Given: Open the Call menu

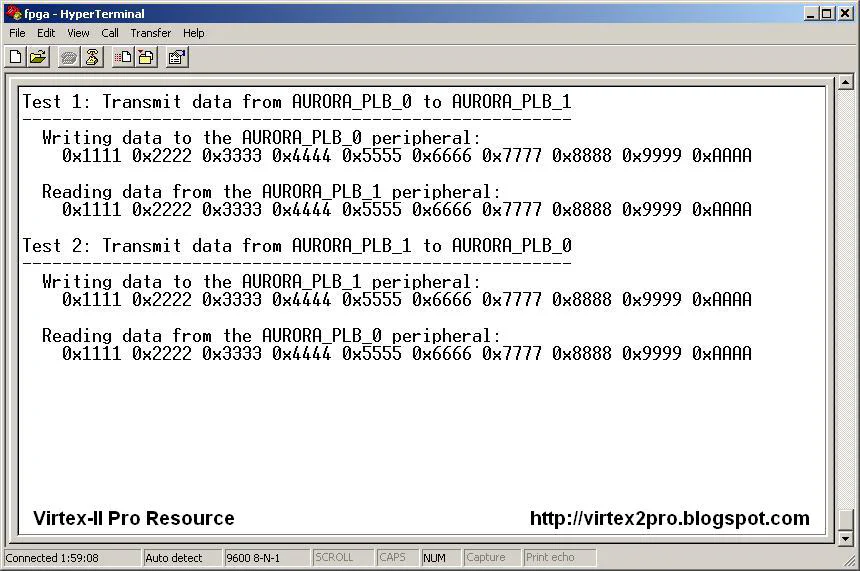Looking at the screenshot, I should point(110,33).
